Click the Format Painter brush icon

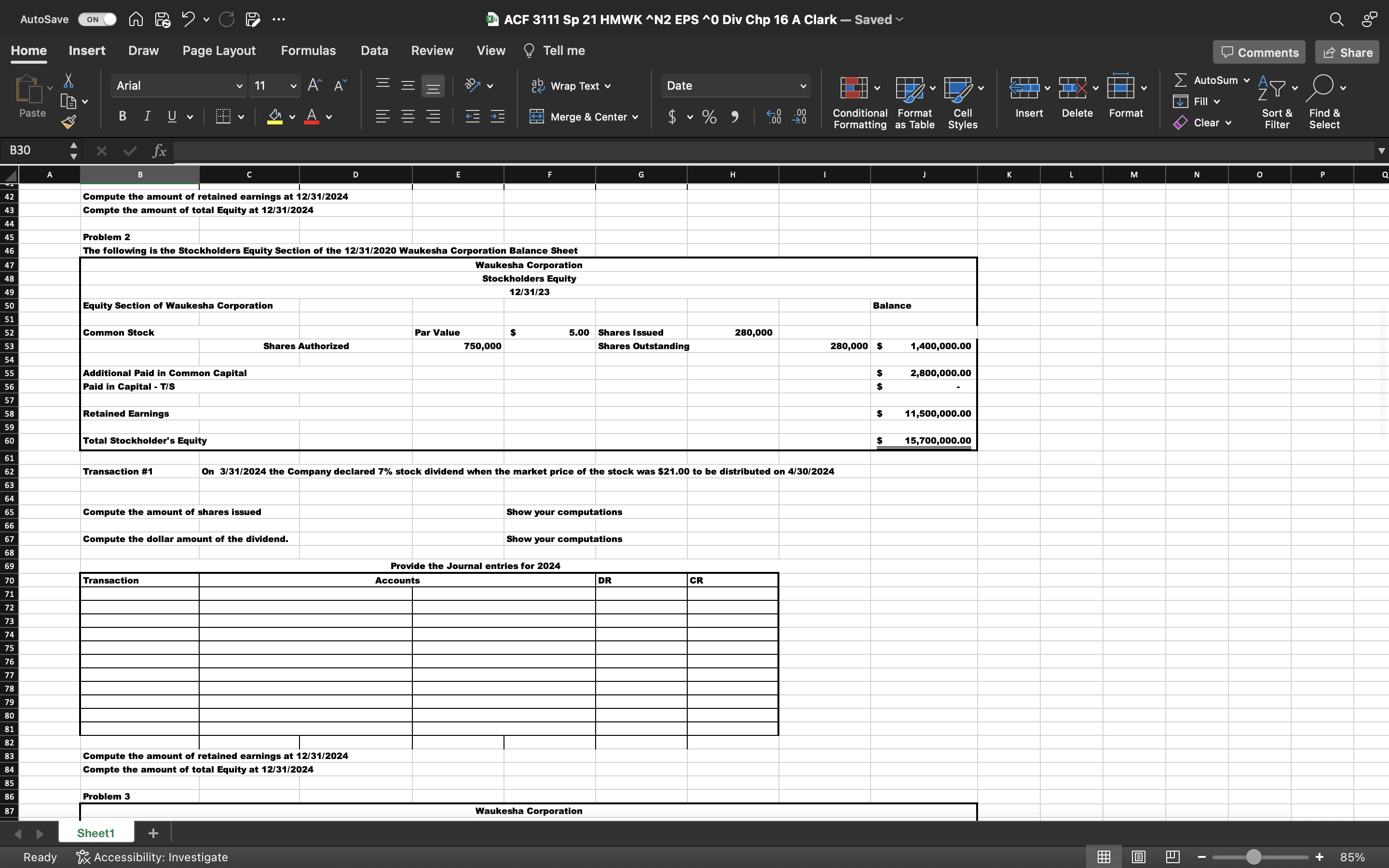tap(68, 122)
